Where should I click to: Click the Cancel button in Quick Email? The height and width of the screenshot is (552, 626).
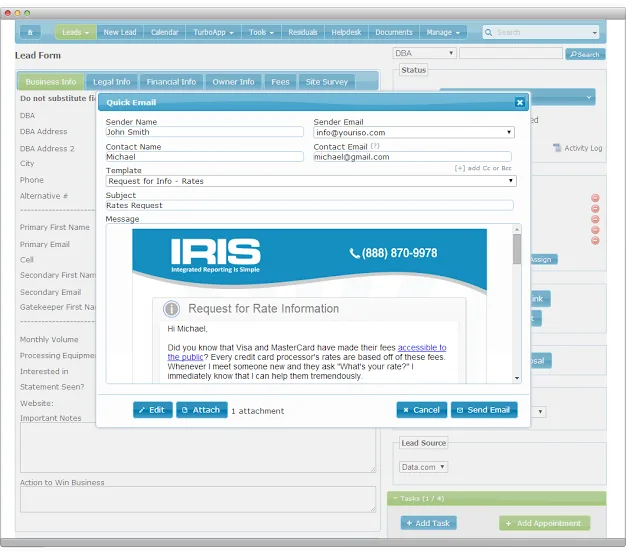tap(422, 410)
